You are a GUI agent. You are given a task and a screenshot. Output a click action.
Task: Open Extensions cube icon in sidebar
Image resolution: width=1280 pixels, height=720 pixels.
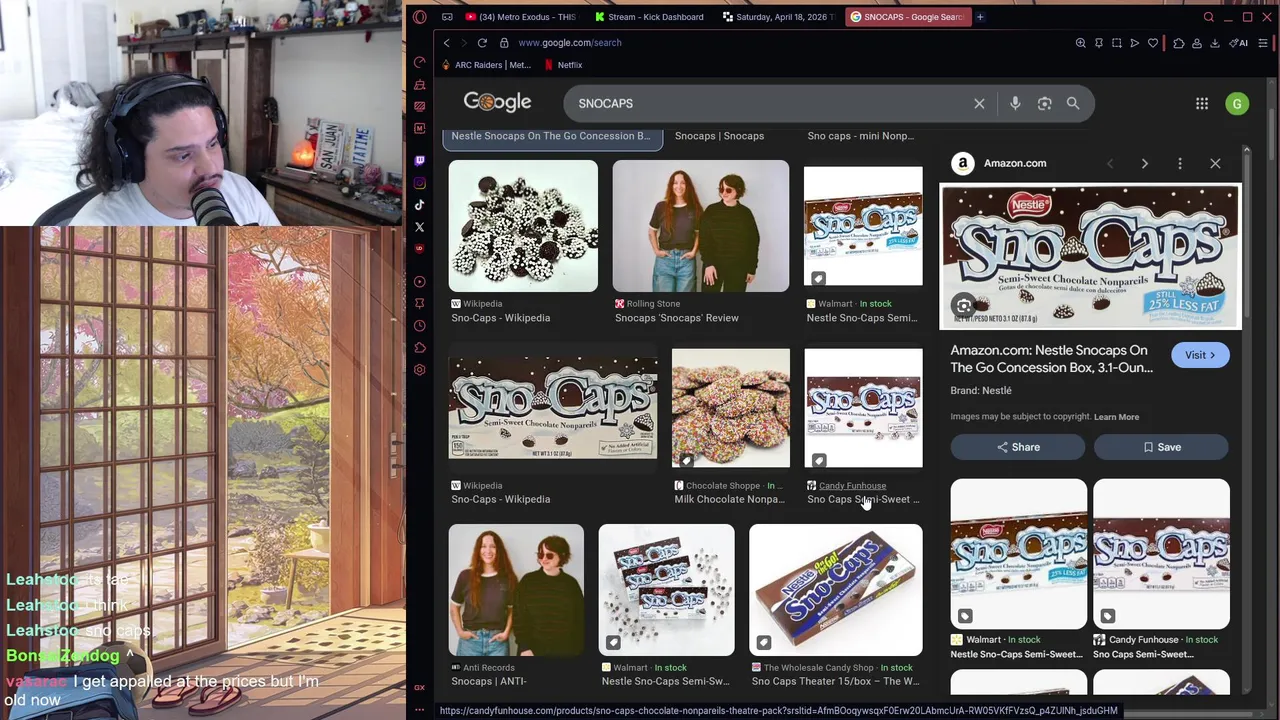click(419, 348)
